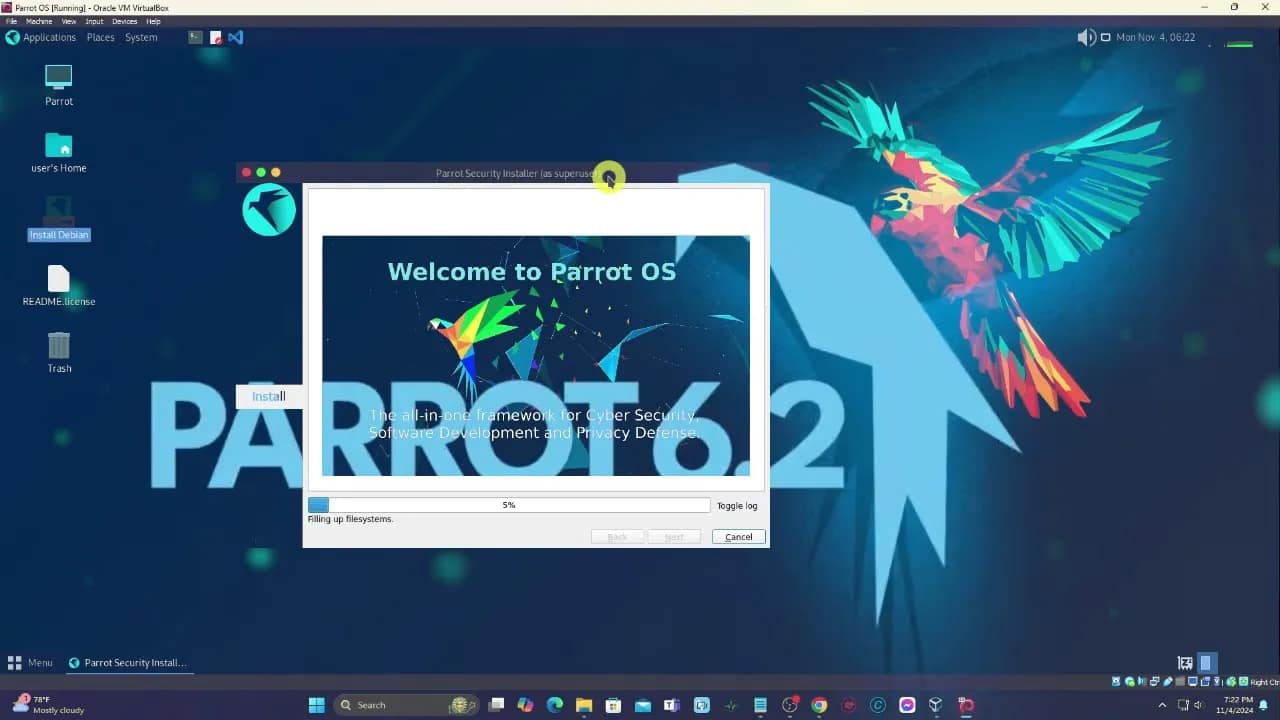
Task: Click the Install label beside the installer window
Action: pos(268,396)
